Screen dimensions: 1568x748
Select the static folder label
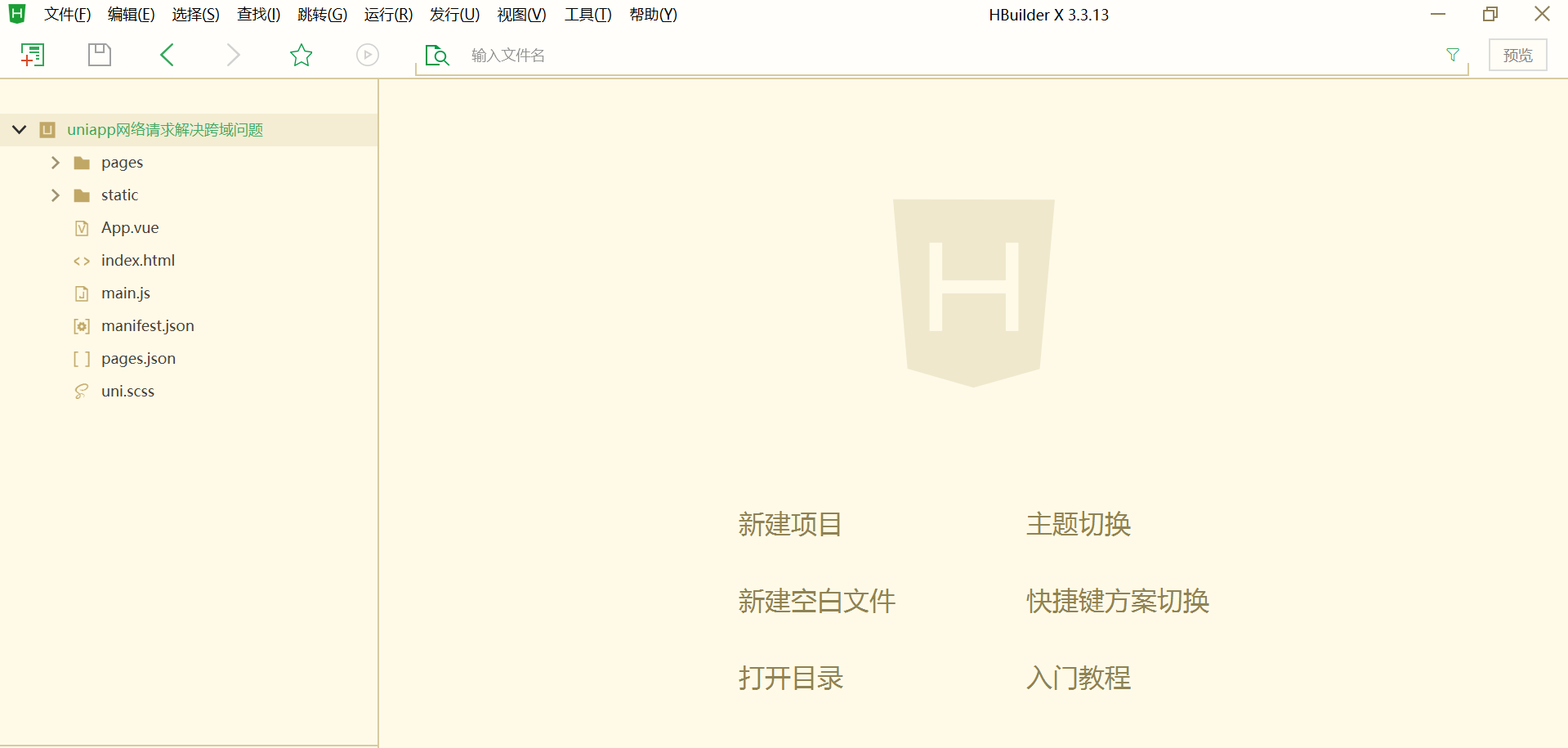(x=119, y=195)
